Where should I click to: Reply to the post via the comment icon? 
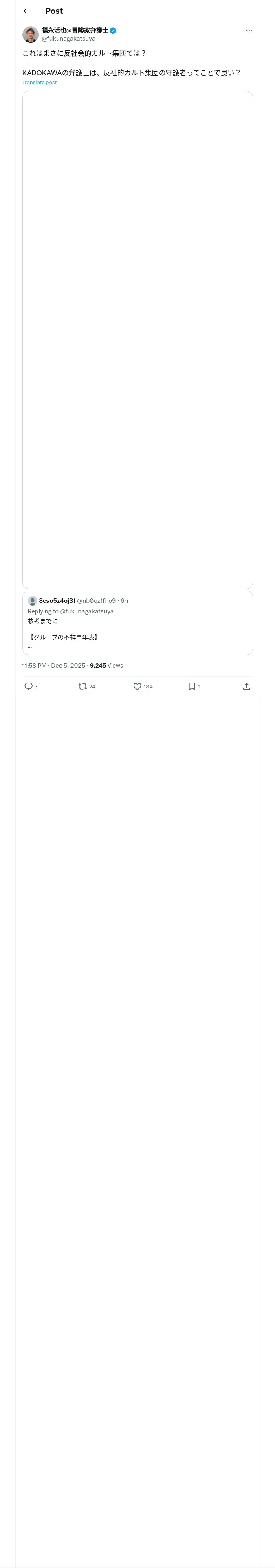(x=29, y=687)
